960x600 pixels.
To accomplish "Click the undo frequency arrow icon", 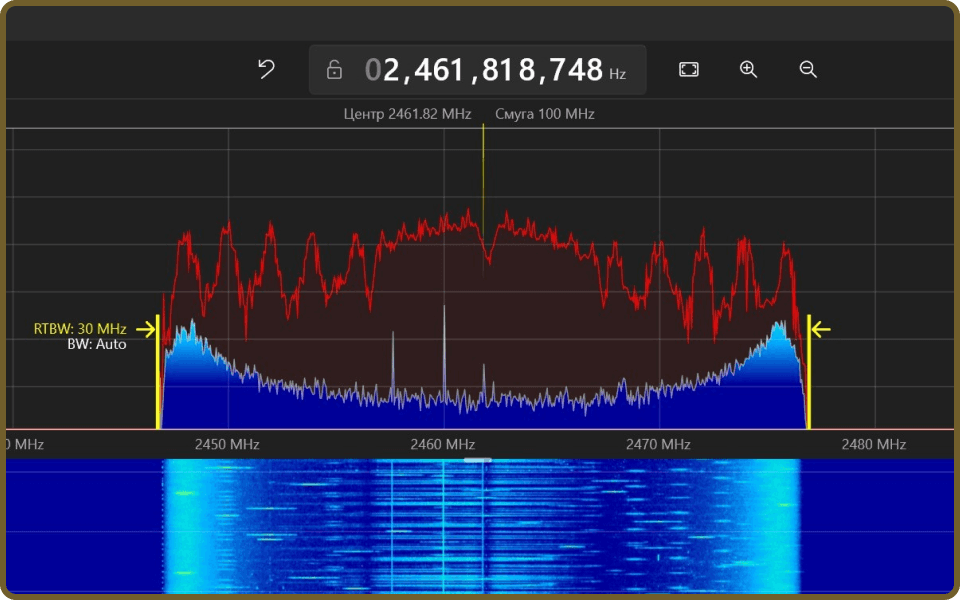I will pyautogui.click(x=266, y=69).
